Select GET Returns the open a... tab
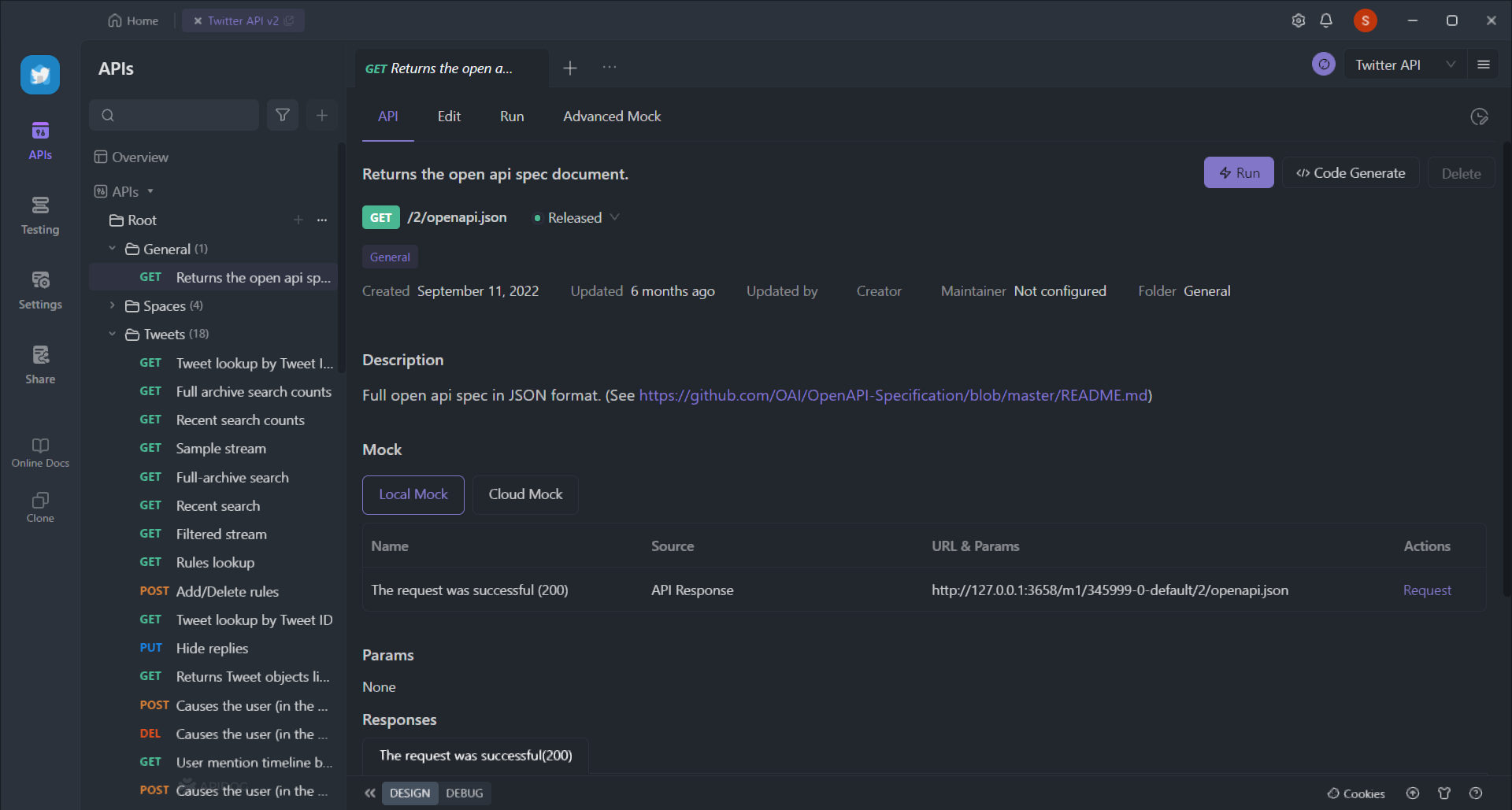This screenshot has width=1512, height=810. click(x=451, y=68)
